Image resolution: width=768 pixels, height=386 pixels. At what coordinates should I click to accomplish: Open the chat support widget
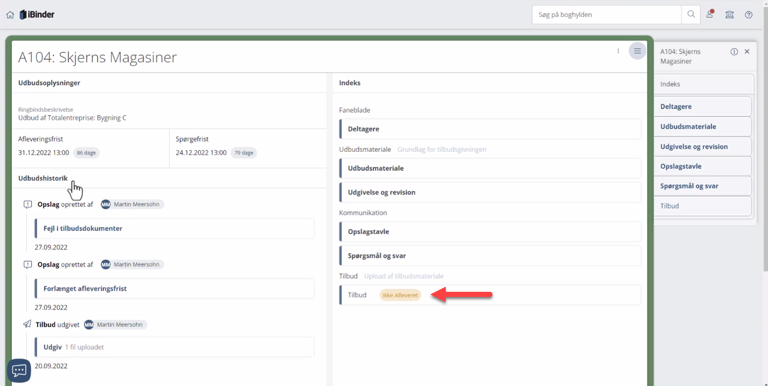[19, 370]
